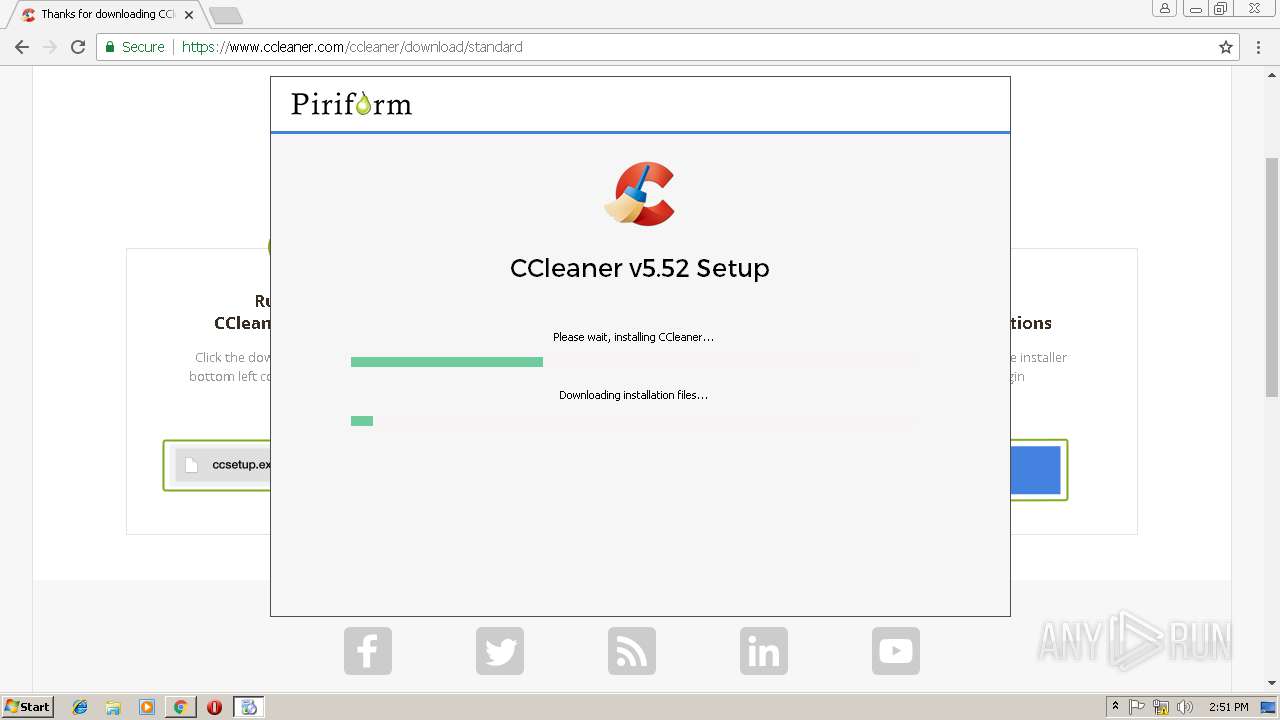Open the Windows Start button
1280x720 pixels.
pos(27,707)
